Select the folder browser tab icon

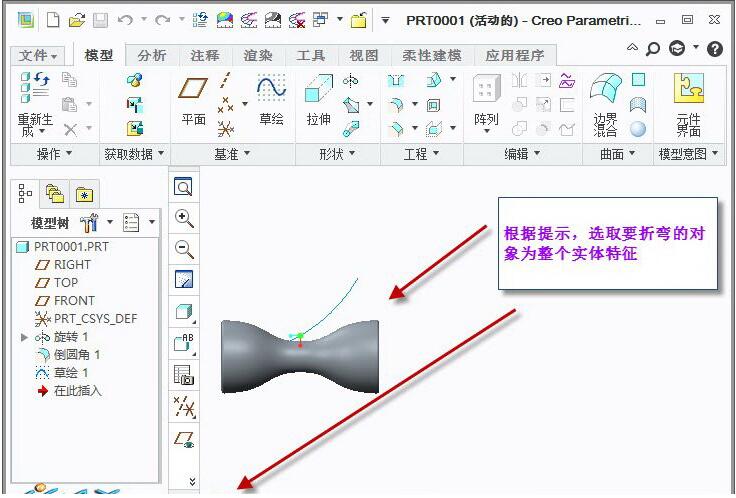(55, 193)
